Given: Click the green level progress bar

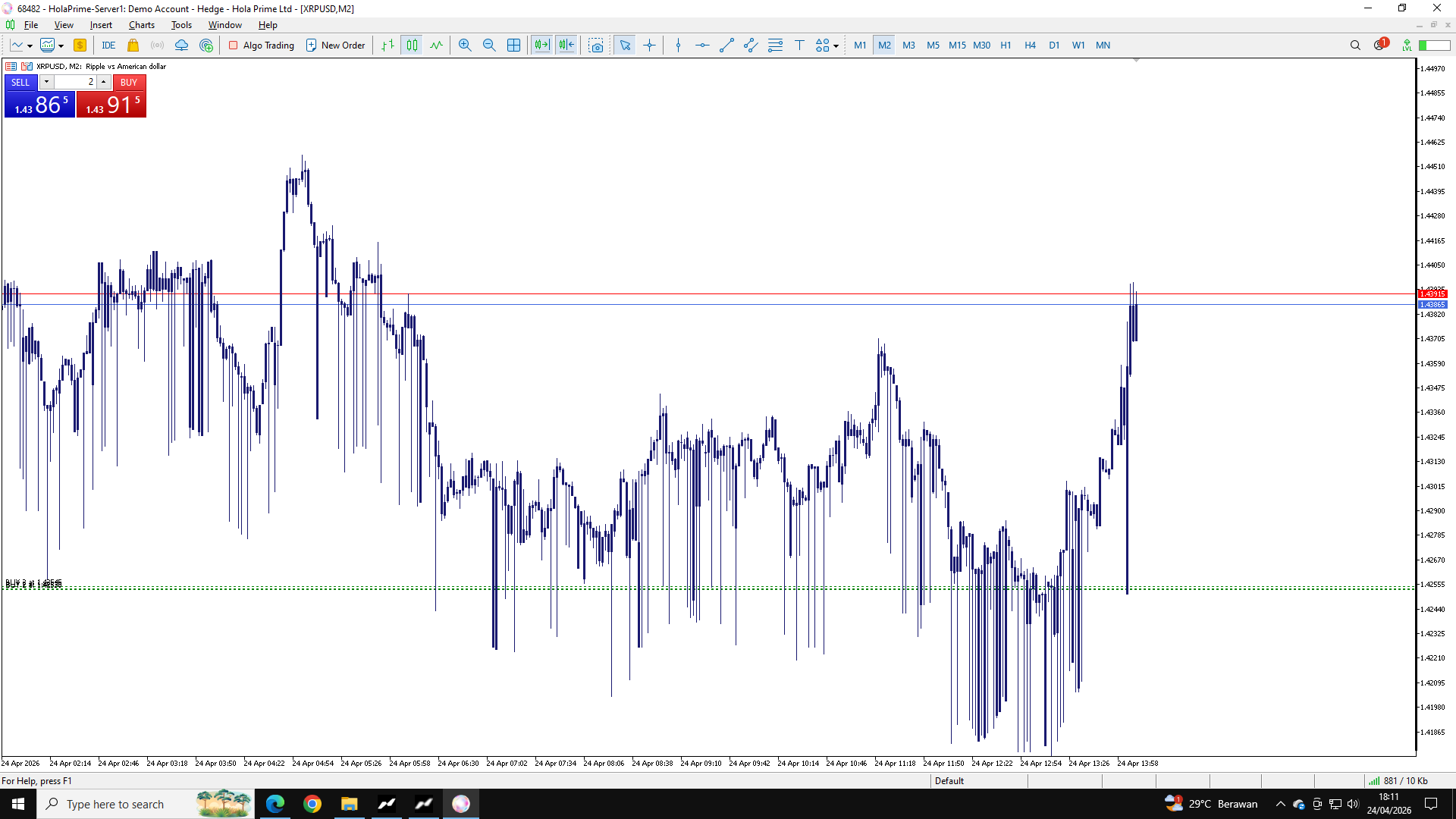Looking at the screenshot, I should [x=1434, y=45].
